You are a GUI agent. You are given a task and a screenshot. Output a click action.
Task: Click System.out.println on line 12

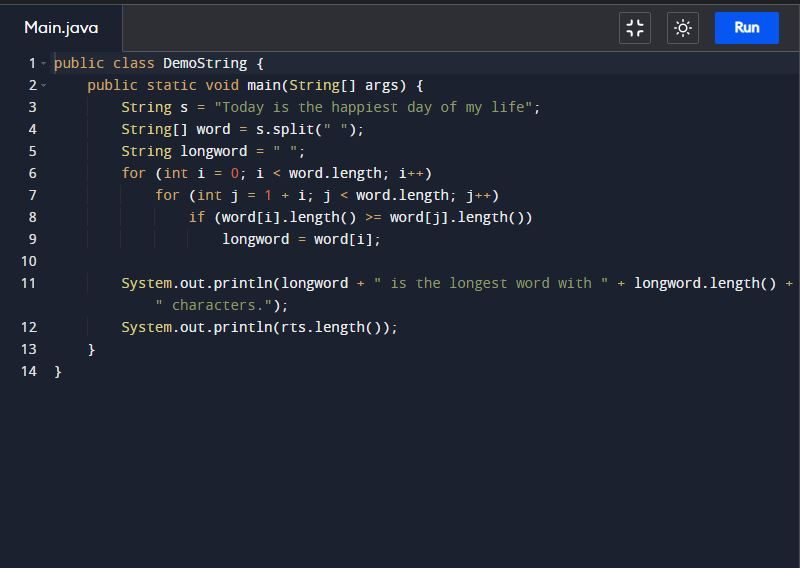tap(197, 327)
